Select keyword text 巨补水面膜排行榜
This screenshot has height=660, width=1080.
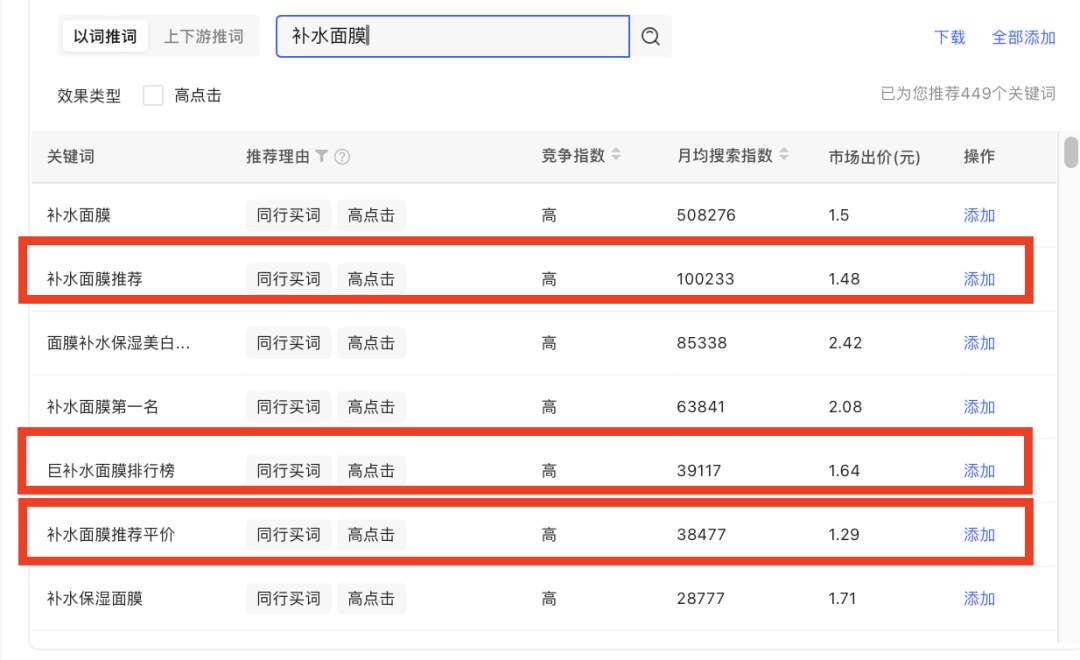tap(111, 471)
